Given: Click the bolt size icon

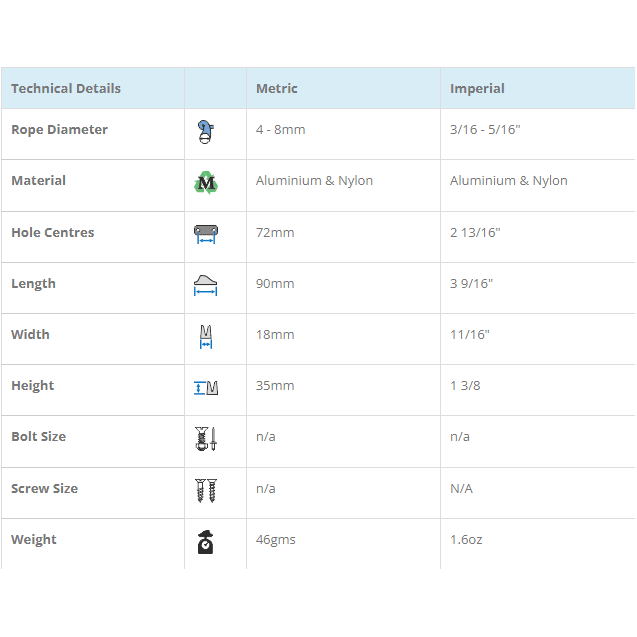Looking at the screenshot, I should 206,438.
